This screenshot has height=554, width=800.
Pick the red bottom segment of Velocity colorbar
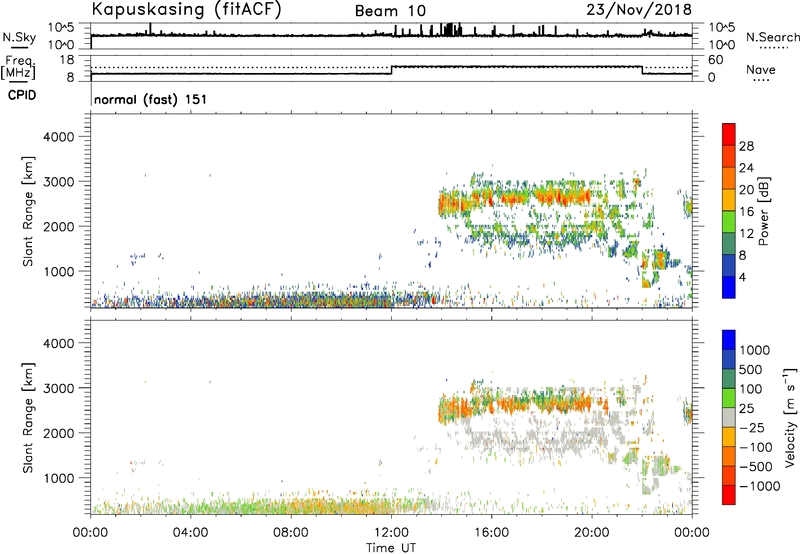coord(729,495)
